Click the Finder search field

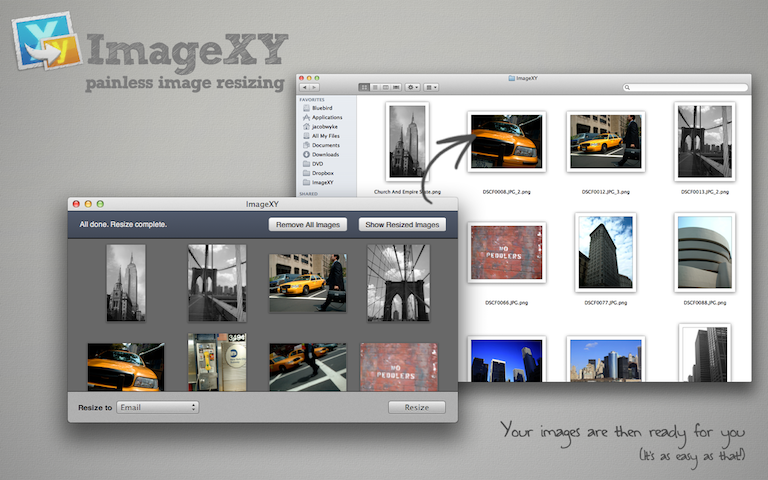[685, 87]
